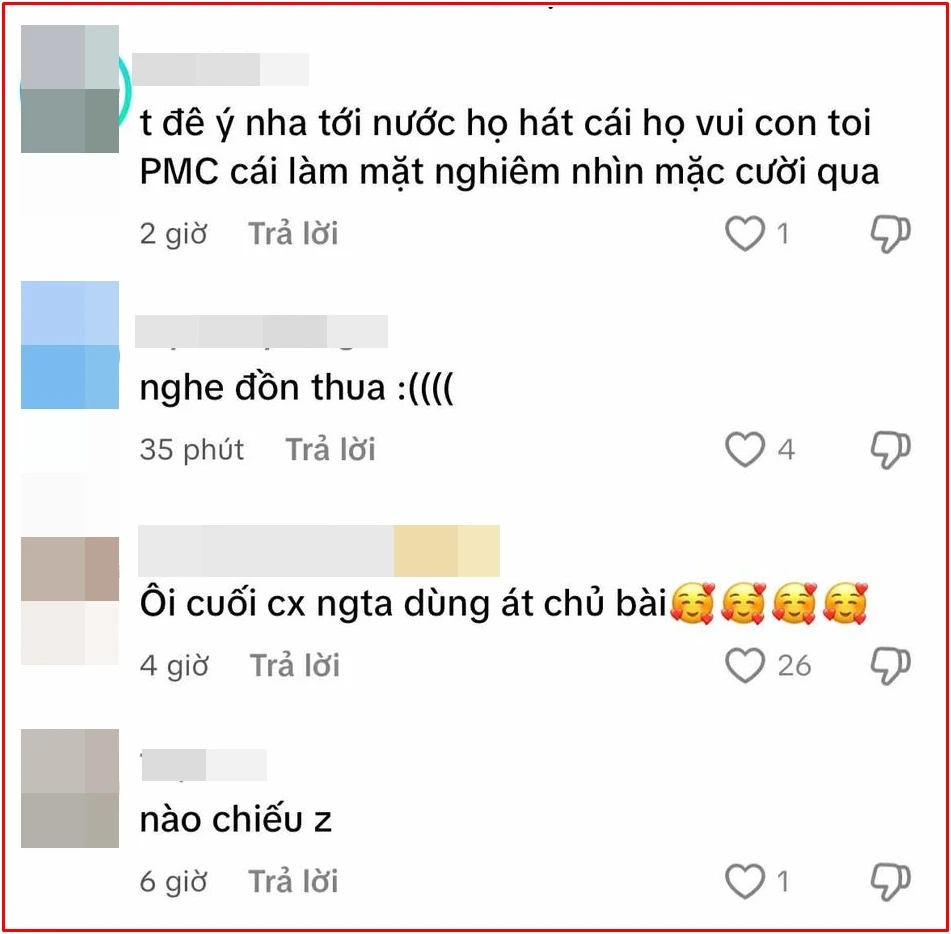Like the 'nào chiếu z' comment

click(x=745, y=881)
